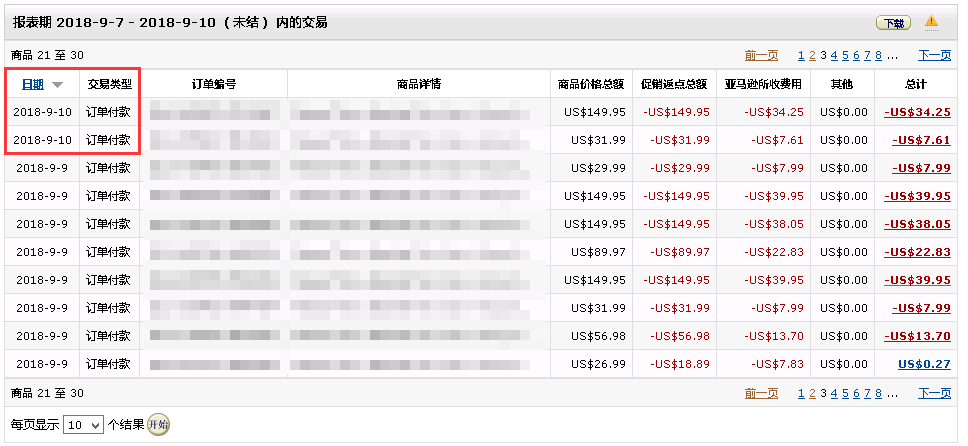Click the 交易类型 column header
Viewport: 968px width, 446px height.
pos(110,85)
